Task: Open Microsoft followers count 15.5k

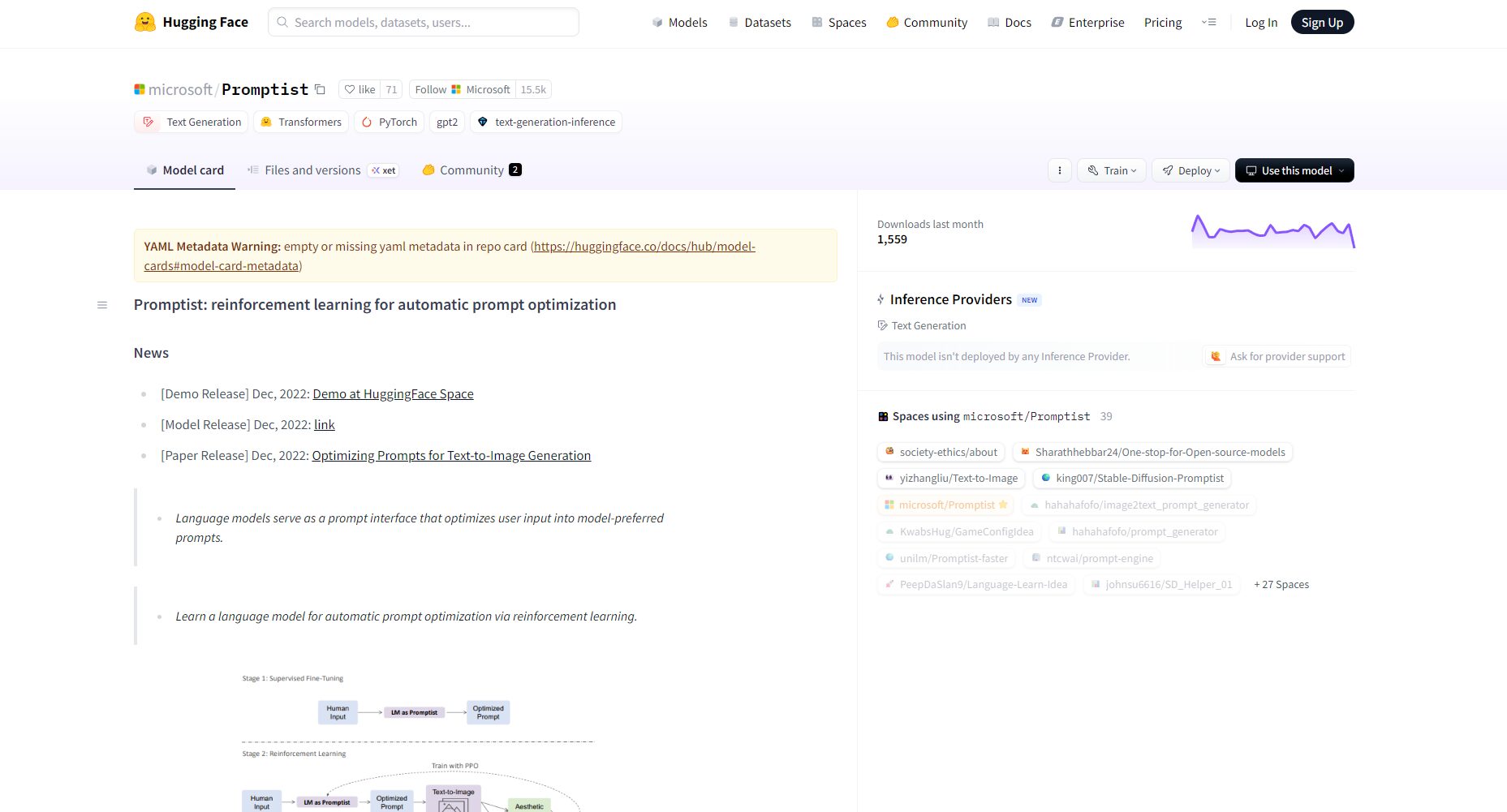Action: coord(533,89)
